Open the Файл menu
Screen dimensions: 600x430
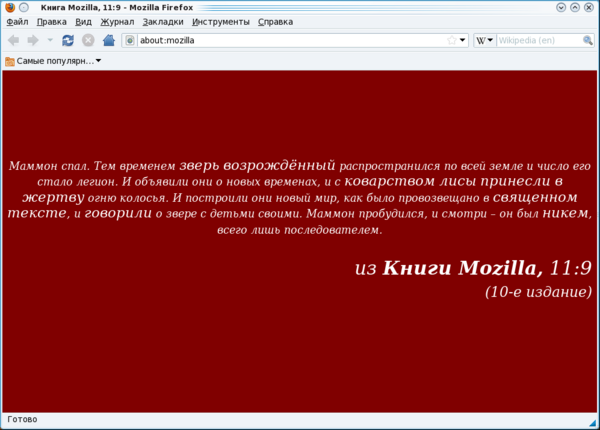(x=17, y=22)
